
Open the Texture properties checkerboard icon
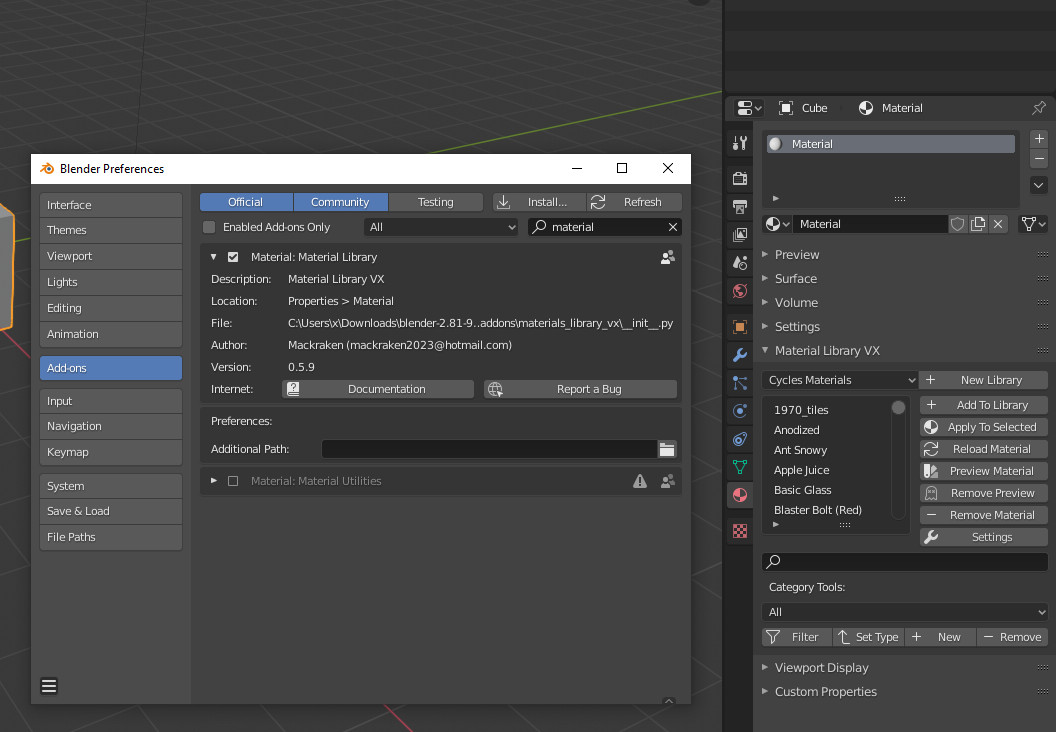pos(740,531)
